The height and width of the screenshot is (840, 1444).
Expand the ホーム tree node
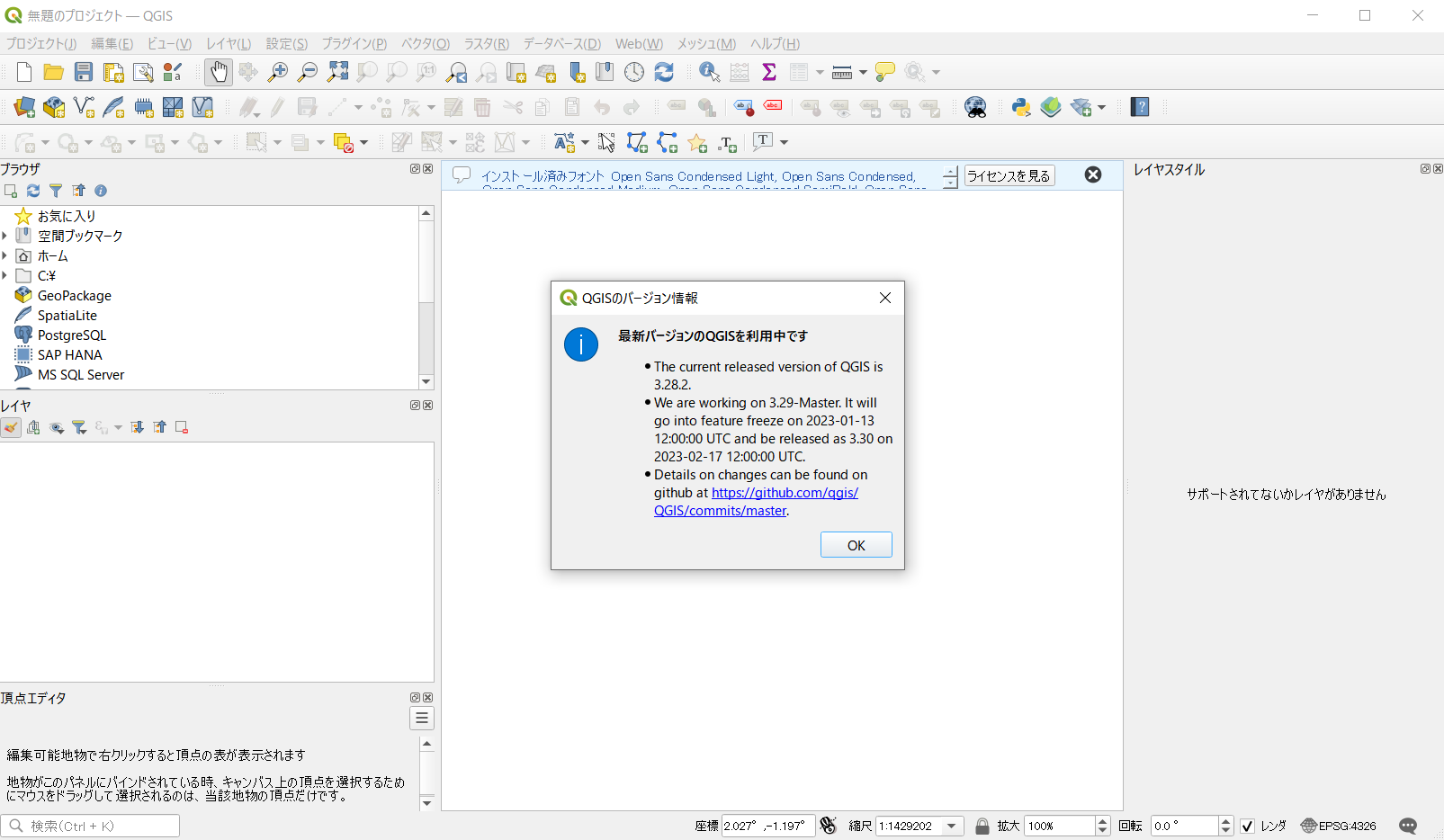[x=5, y=255]
